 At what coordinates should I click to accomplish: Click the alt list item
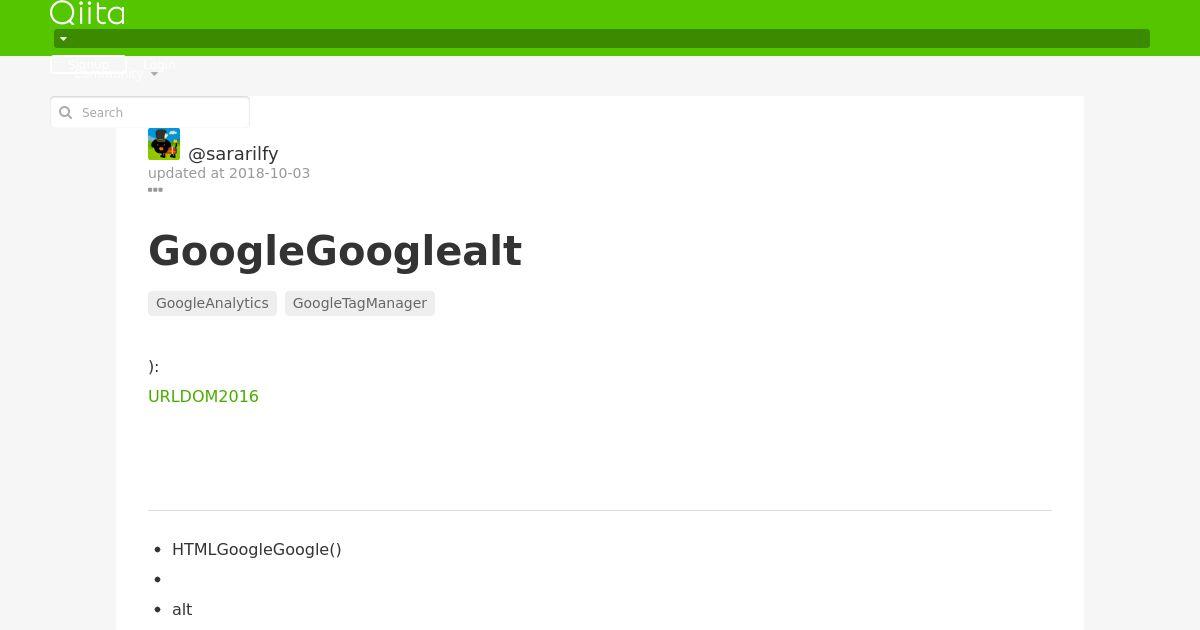pos(182,609)
